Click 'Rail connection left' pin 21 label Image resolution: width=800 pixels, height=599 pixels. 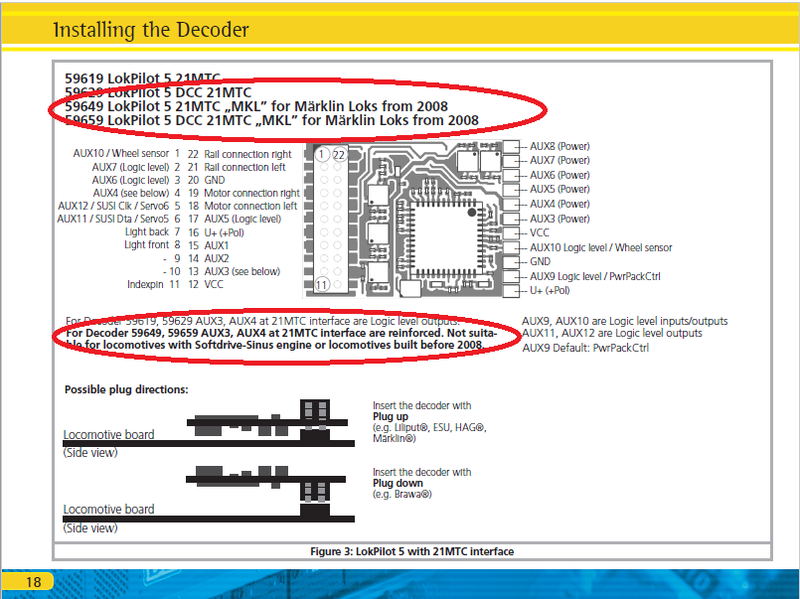click(244, 167)
